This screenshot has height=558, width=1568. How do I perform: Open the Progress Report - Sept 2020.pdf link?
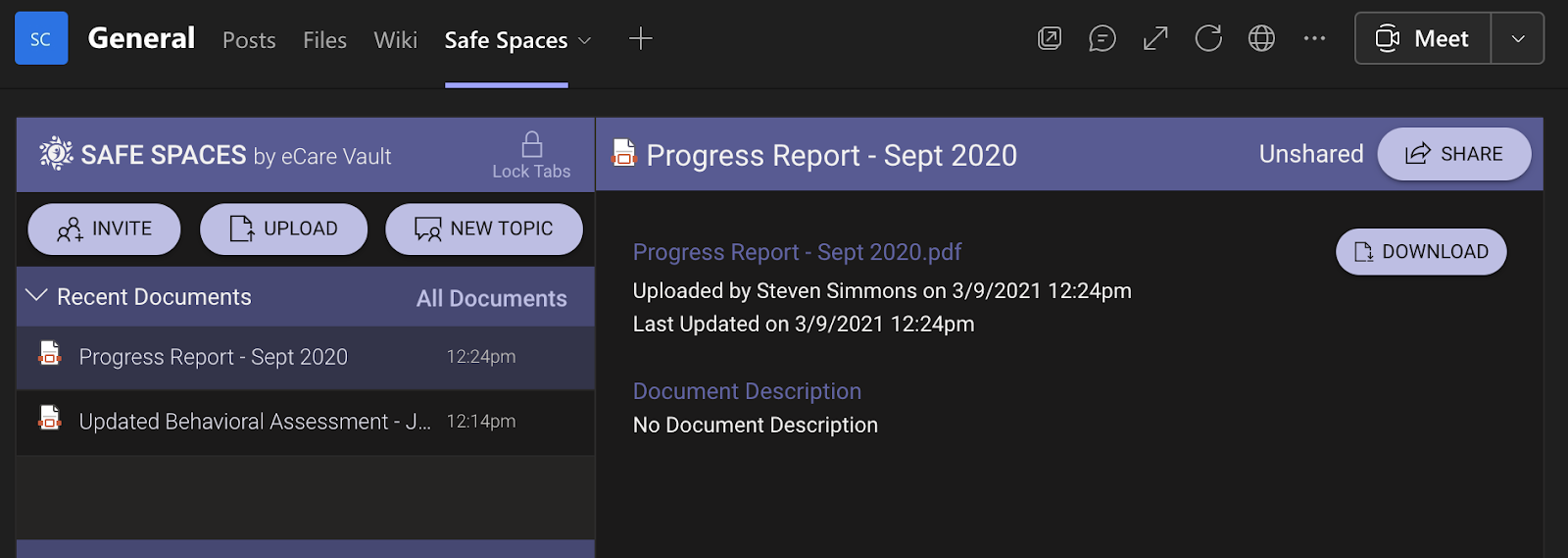[x=797, y=252]
